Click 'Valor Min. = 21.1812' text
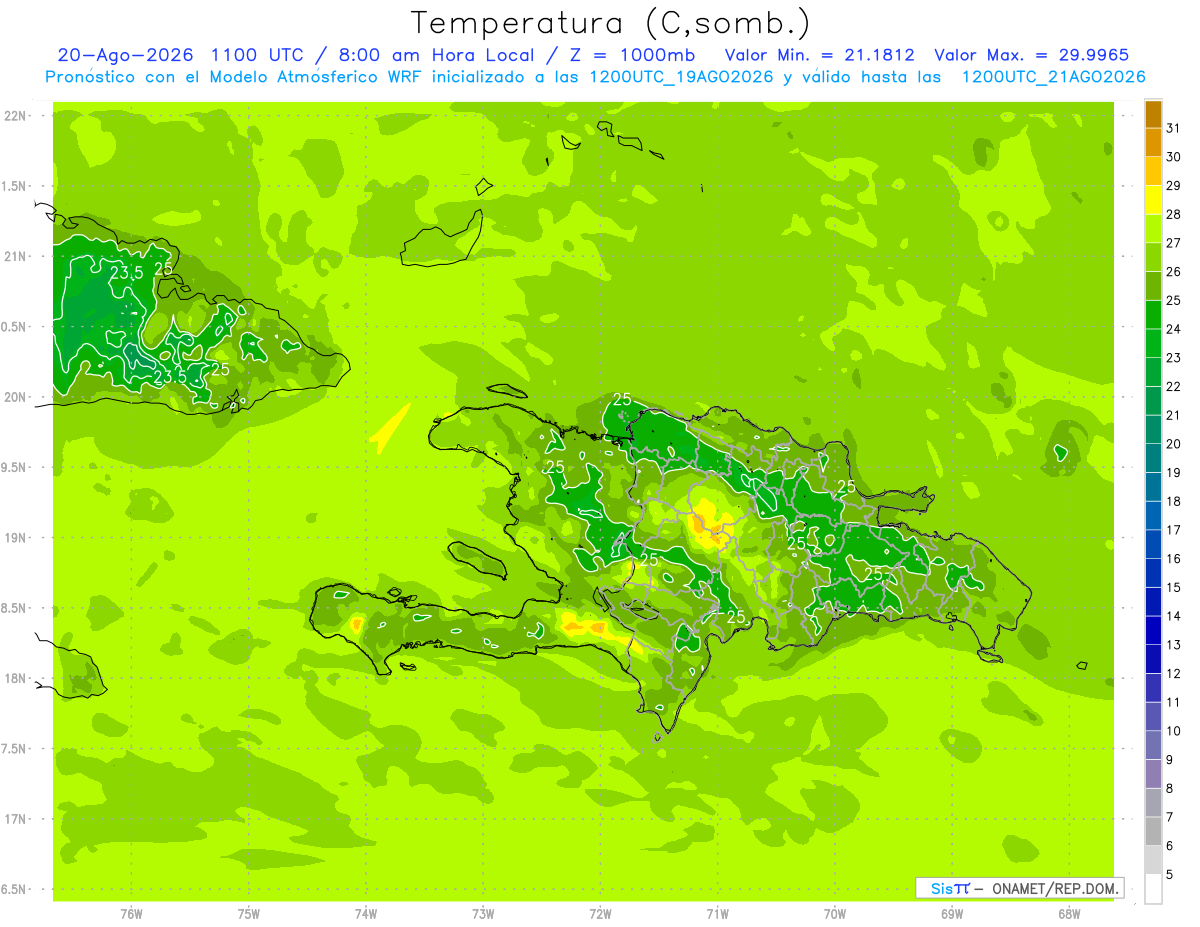The width and height of the screenshot is (1200, 927). click(819, 55)
